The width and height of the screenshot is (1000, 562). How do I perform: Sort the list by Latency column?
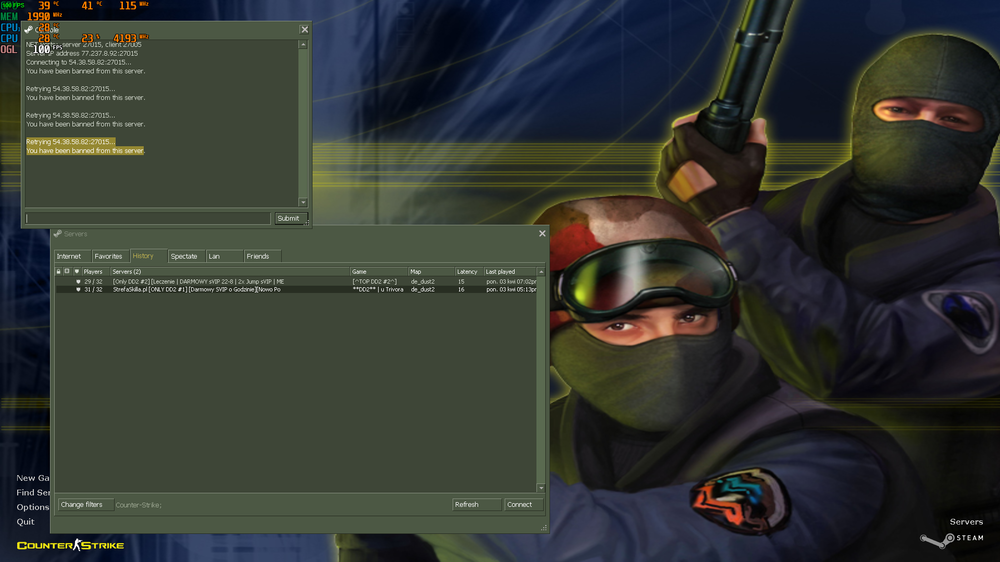[x=469, y=272]
